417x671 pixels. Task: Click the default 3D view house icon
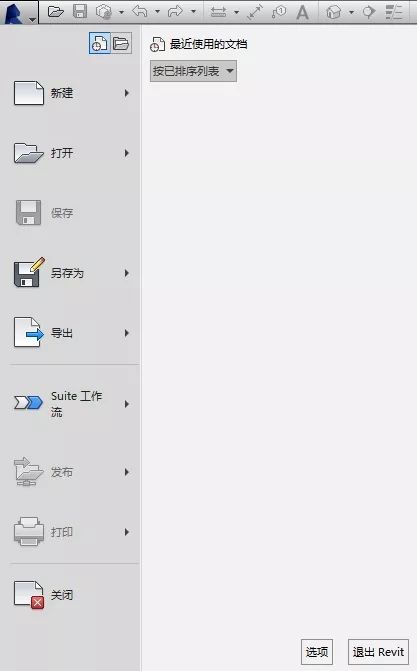[x=334, y=12]
